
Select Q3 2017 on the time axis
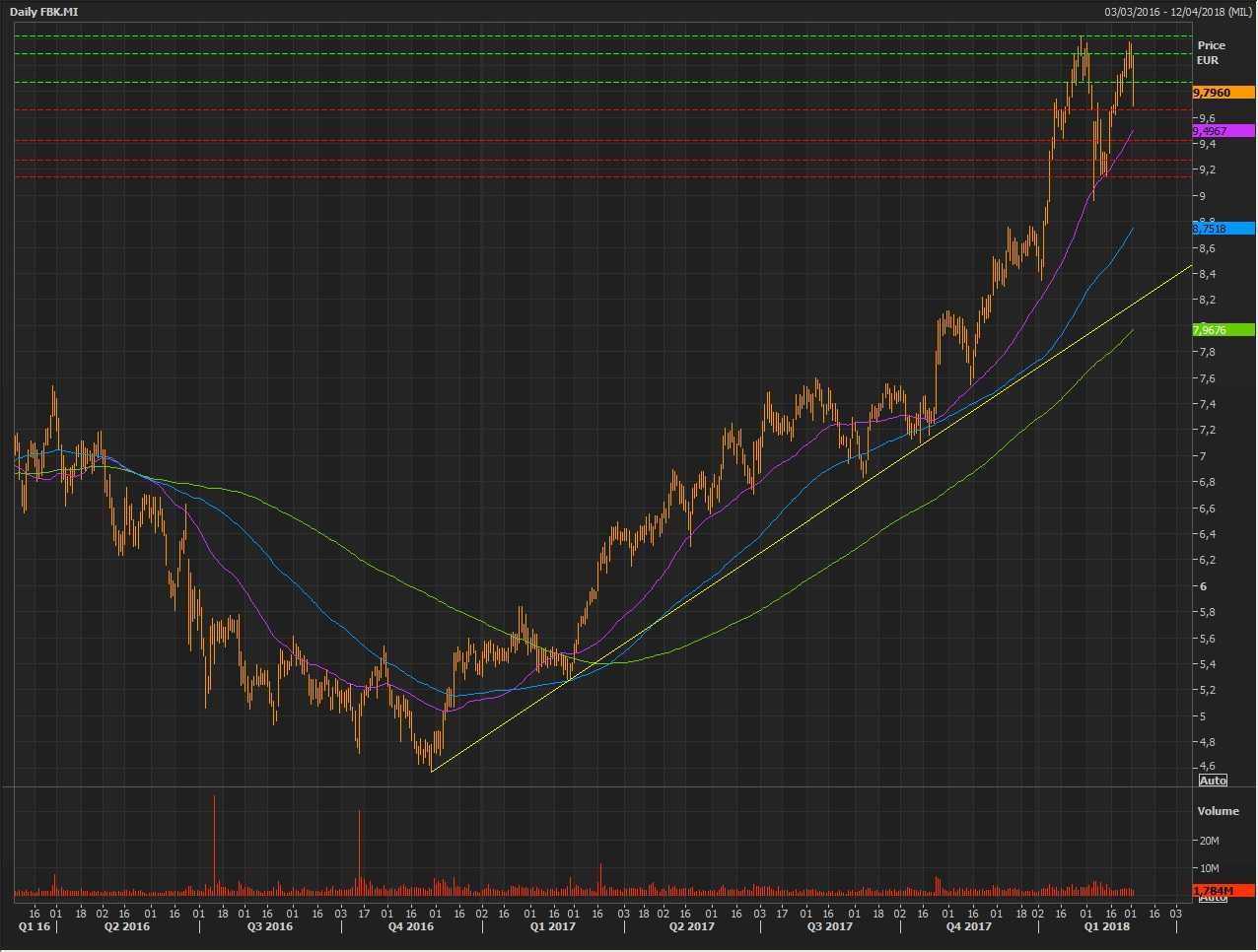point(829,926)
